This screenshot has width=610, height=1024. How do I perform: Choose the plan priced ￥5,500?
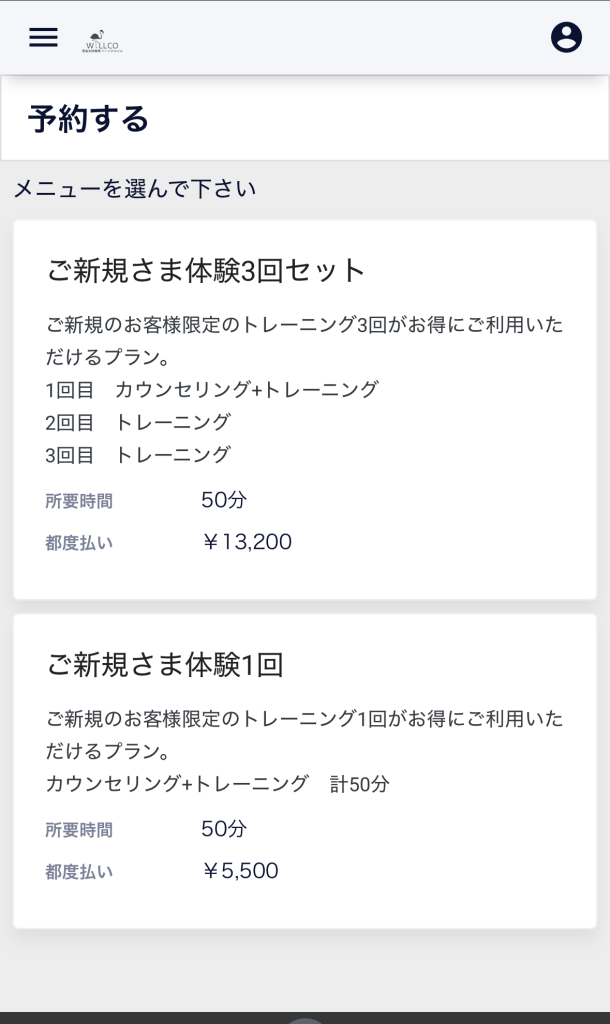tap(240, 870)
